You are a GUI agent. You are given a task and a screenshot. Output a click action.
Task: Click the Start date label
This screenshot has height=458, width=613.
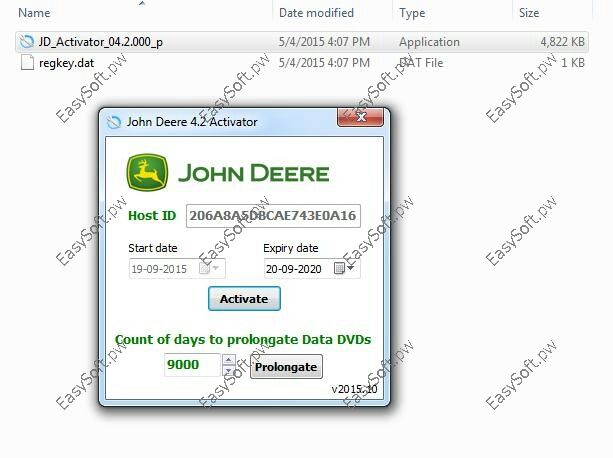(153, 248)
